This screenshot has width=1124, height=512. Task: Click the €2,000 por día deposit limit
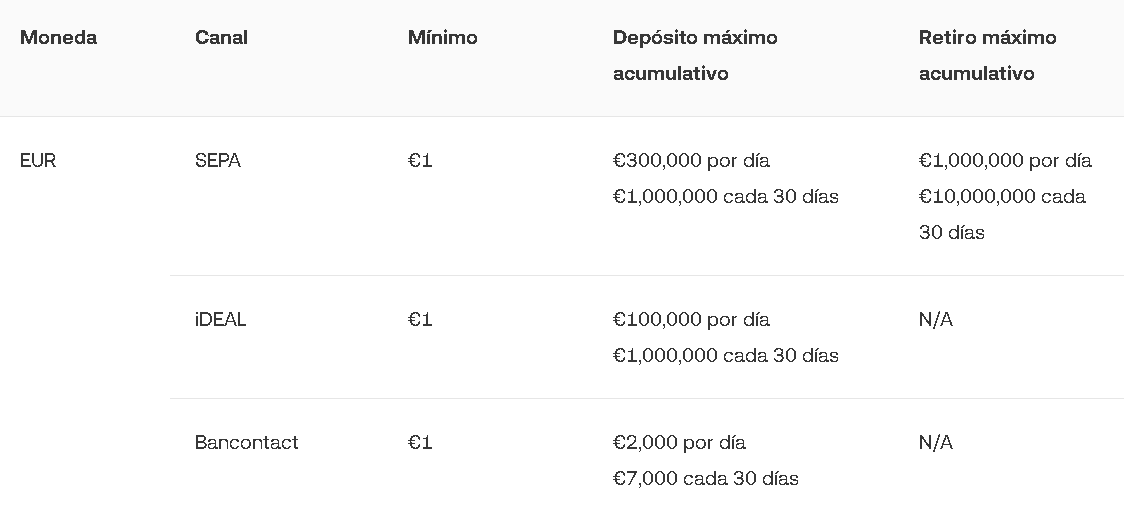coord(679,443)
